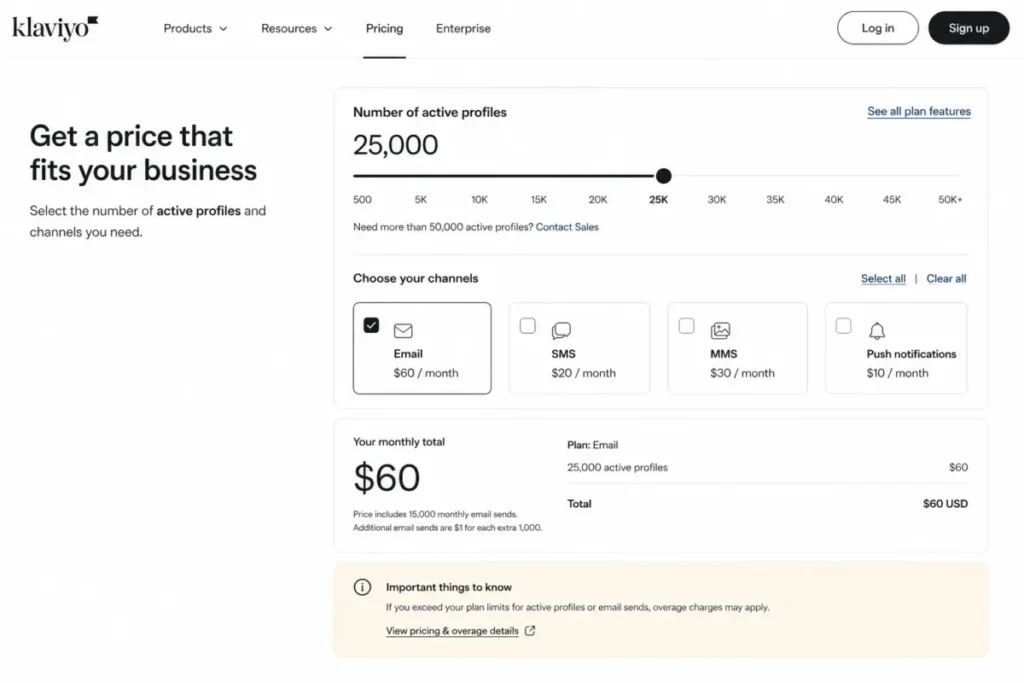This screenshot has width=1024, height=683.
Task: Uncheck the Email channel checkbox
Action: pyautogui.click(x=371, y=325)
